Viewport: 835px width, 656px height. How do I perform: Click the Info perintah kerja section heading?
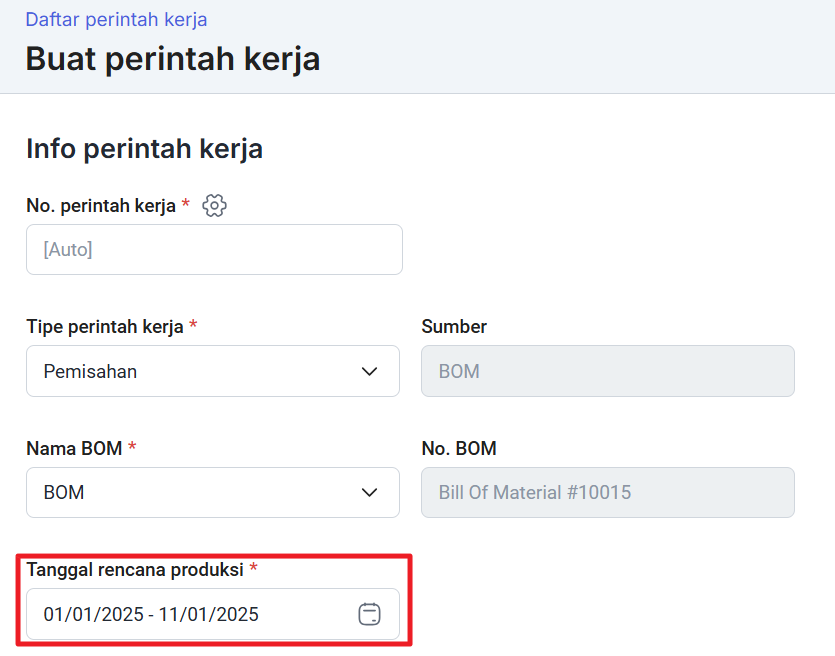coord(144,149)
